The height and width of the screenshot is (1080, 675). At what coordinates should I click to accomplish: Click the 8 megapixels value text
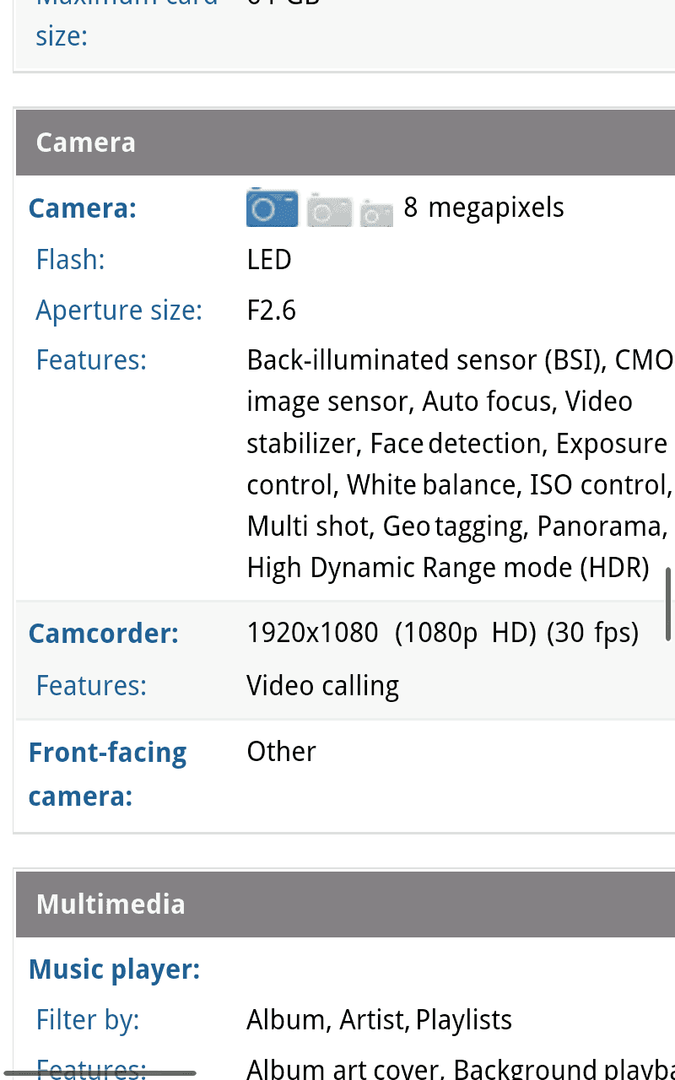[484, 207]
